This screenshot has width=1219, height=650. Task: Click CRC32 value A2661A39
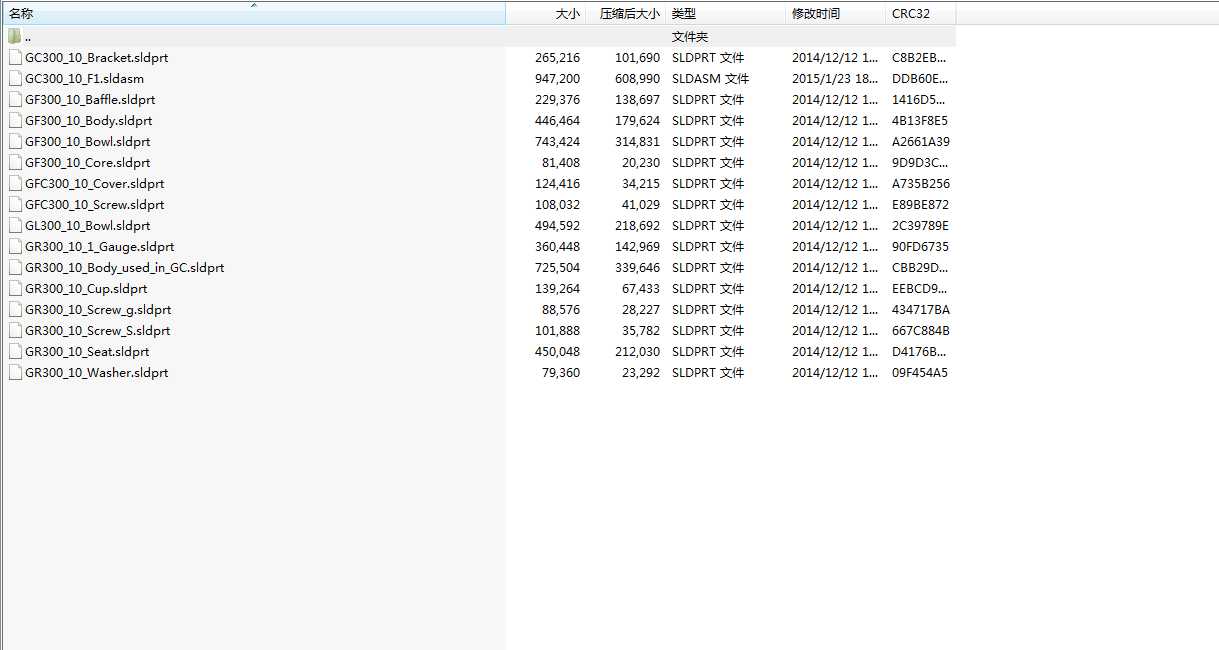pyautogui.click(x=921, y=141)
